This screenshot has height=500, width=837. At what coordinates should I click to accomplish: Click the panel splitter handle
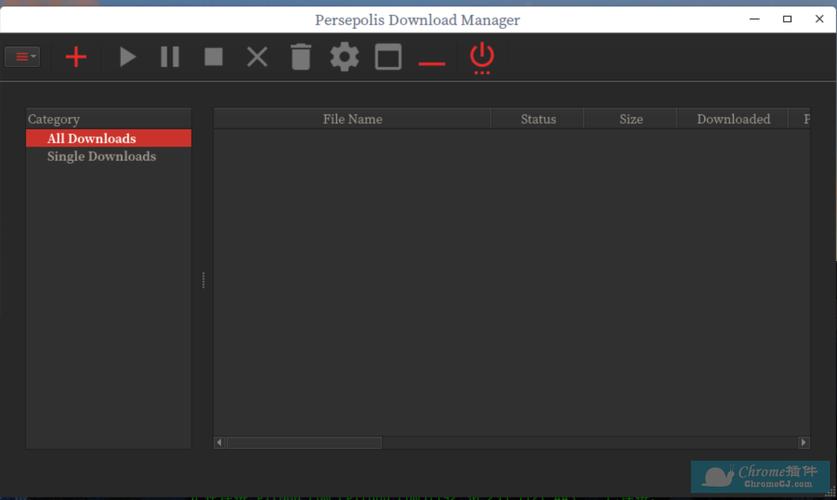[x=203, y=280]
